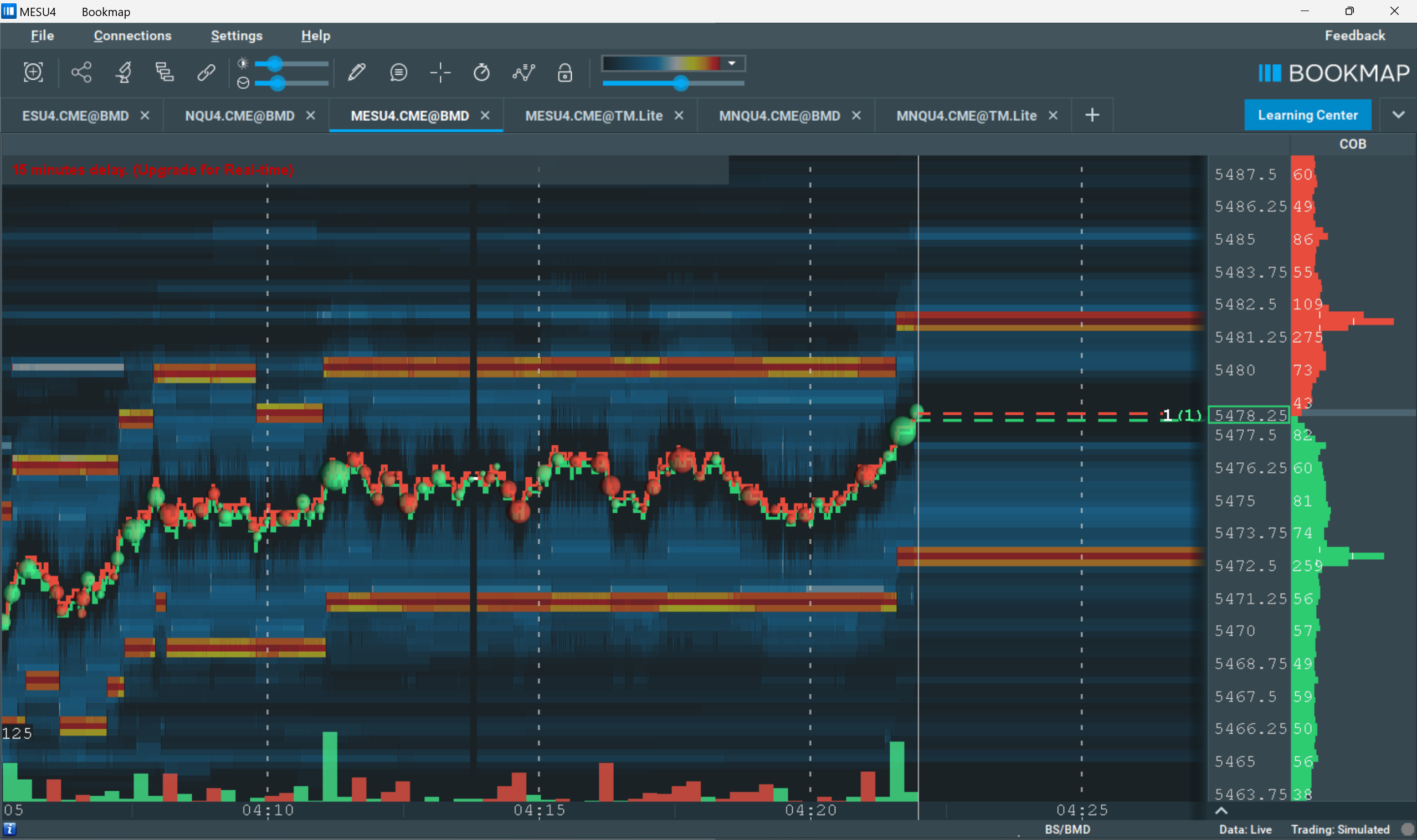
Task: Close the MESU4.CME@BMD tab
Action: click(485, 116)
